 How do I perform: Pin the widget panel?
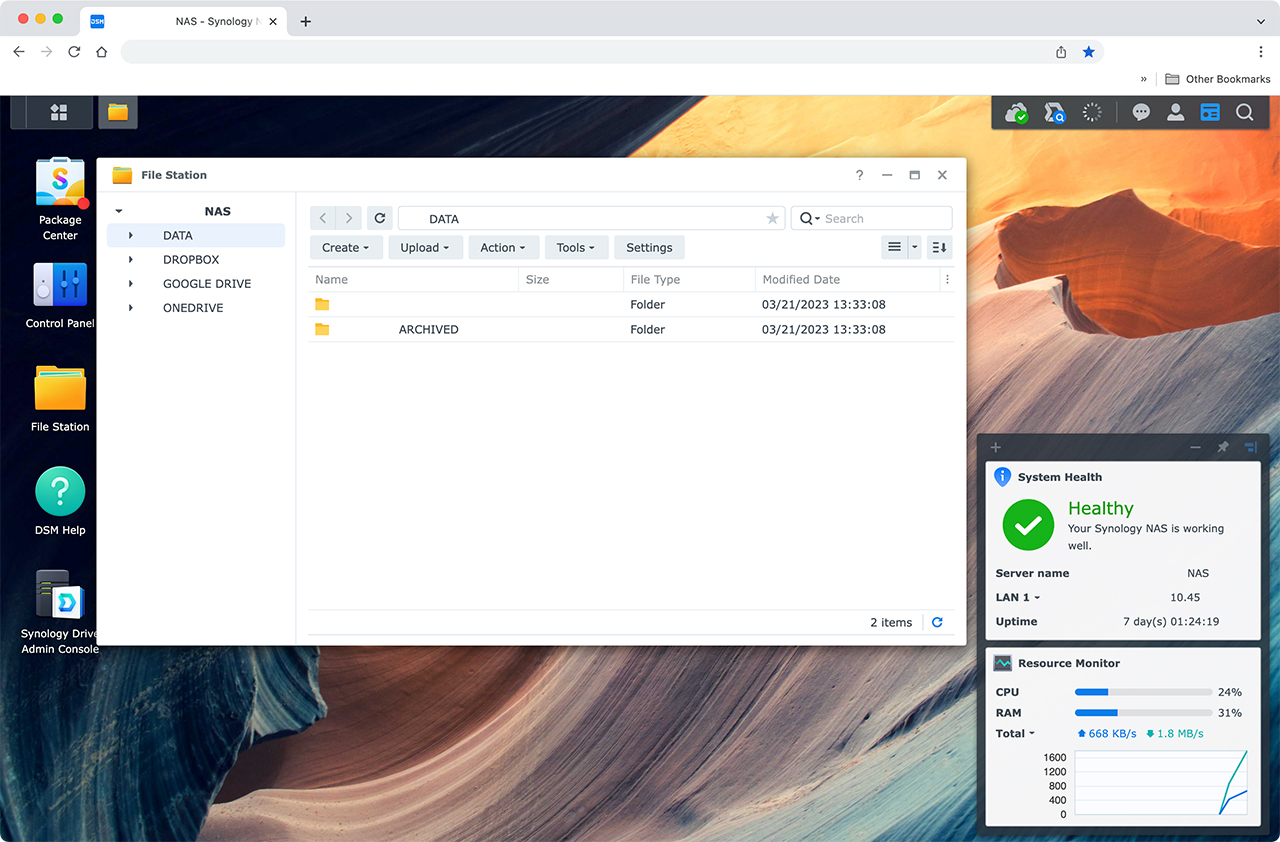[1223, 447]
